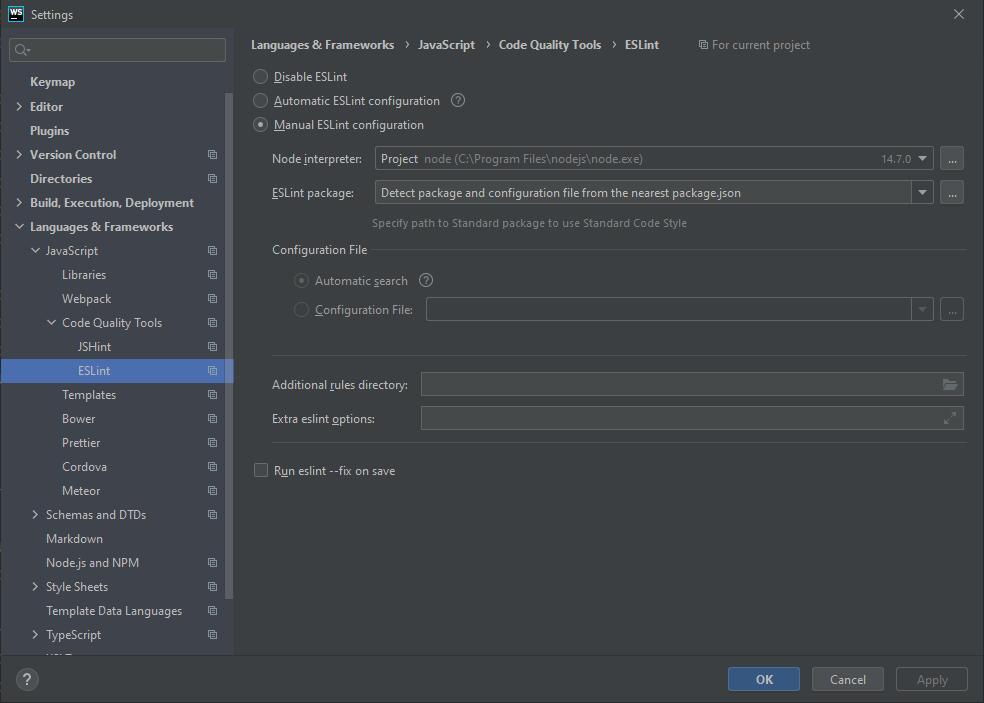Select JSHint in the settings tree
This screenshot has height=703, width=984.
[94, 347]
